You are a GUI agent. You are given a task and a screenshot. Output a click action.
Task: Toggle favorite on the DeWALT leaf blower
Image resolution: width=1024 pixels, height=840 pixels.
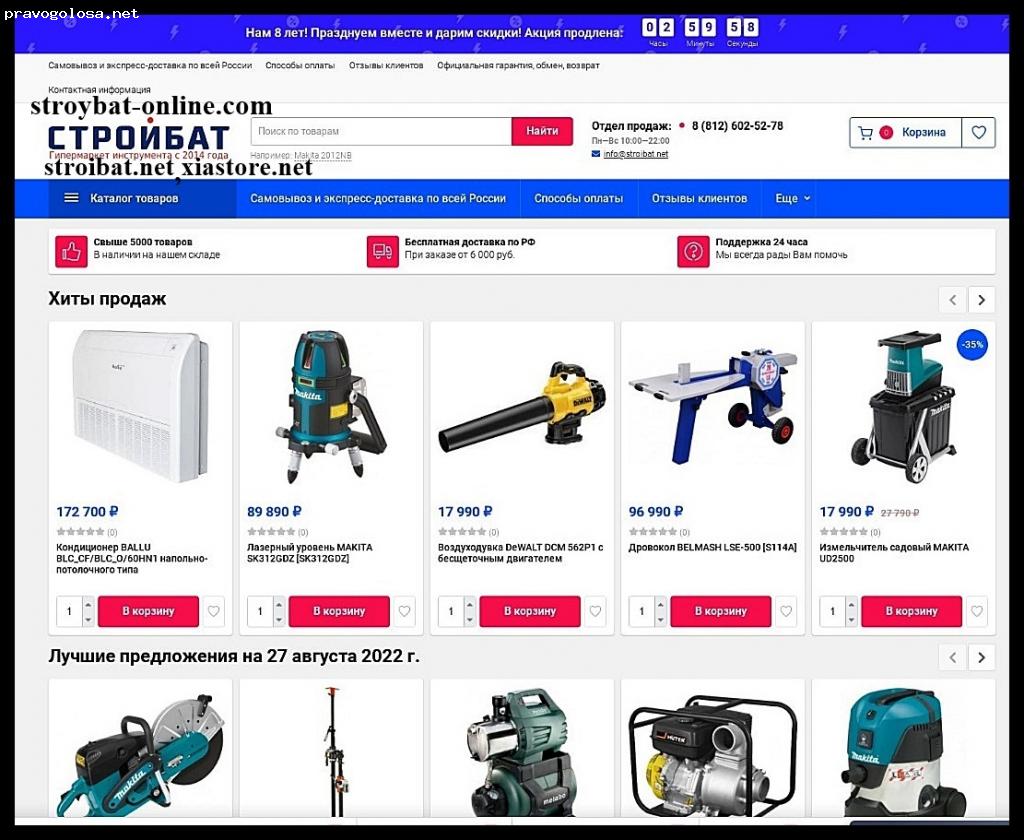tap(595, 611)
